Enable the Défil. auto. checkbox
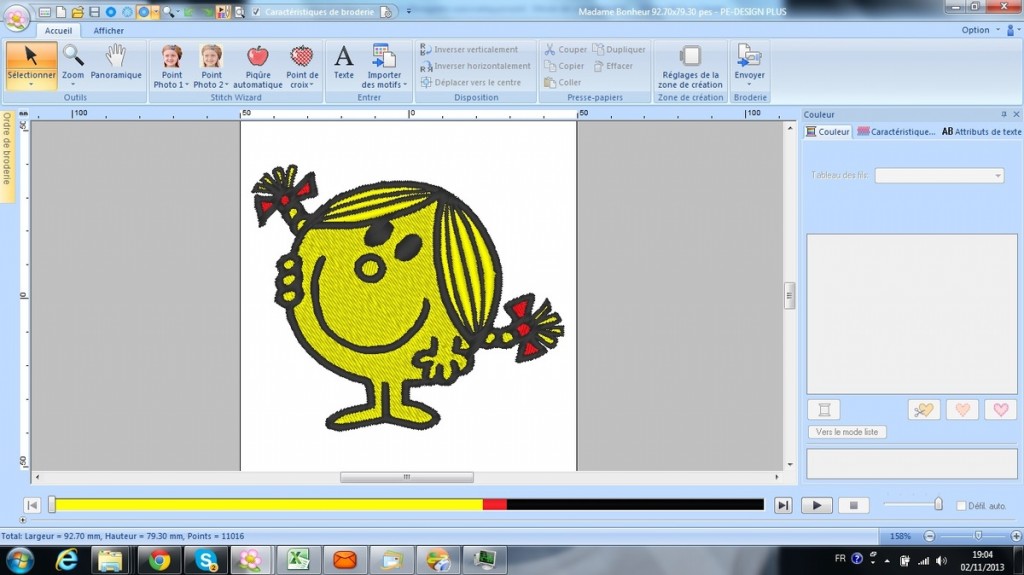Viewport: 1024px width, 575px height. (962, 506)
